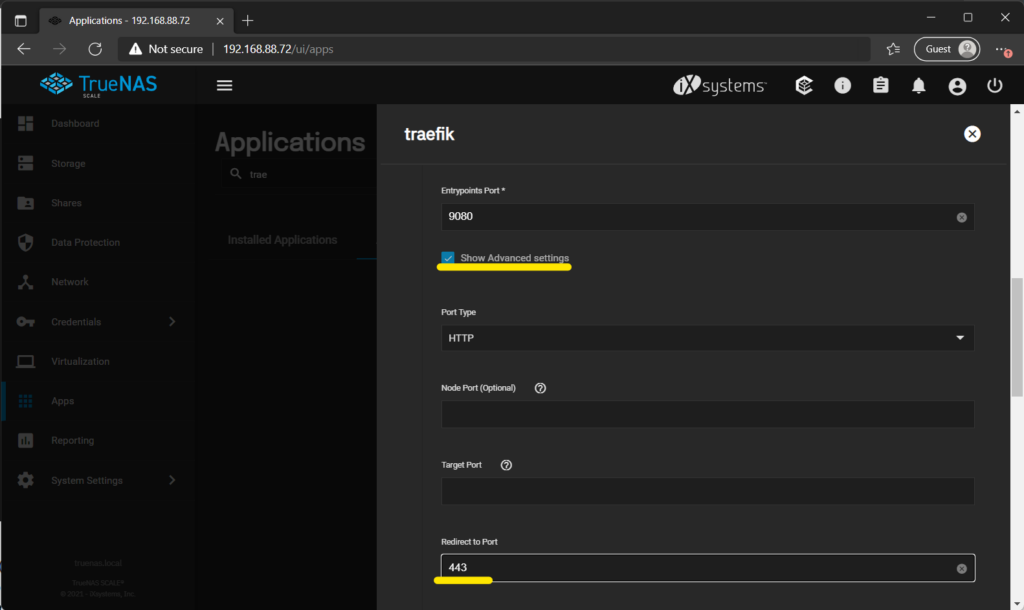Expand the System Settings submenu chevron
The width and height of the screenshot is (1024, 610).
coord(172,480)
